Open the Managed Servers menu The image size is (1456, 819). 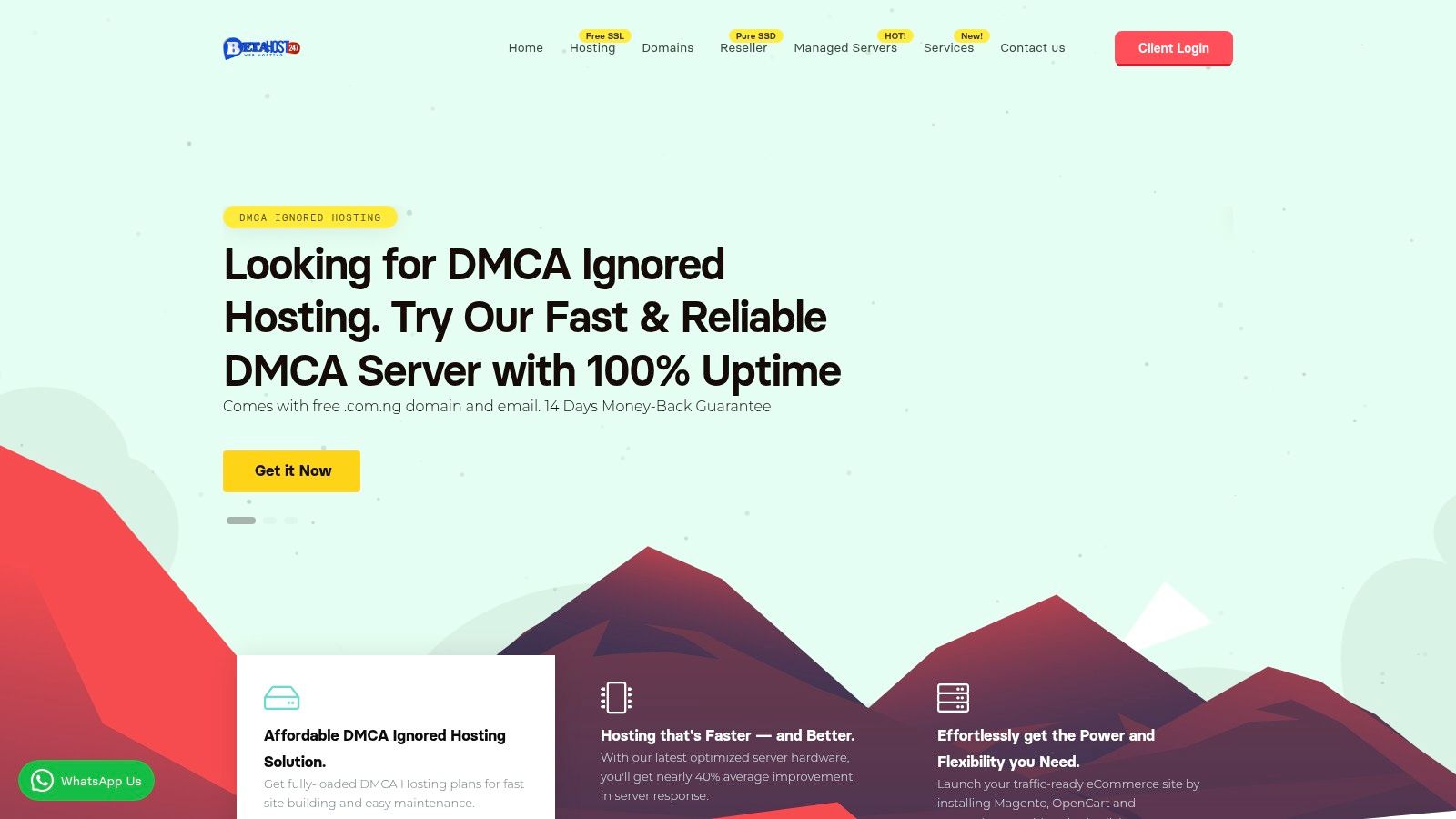(844, 48)
